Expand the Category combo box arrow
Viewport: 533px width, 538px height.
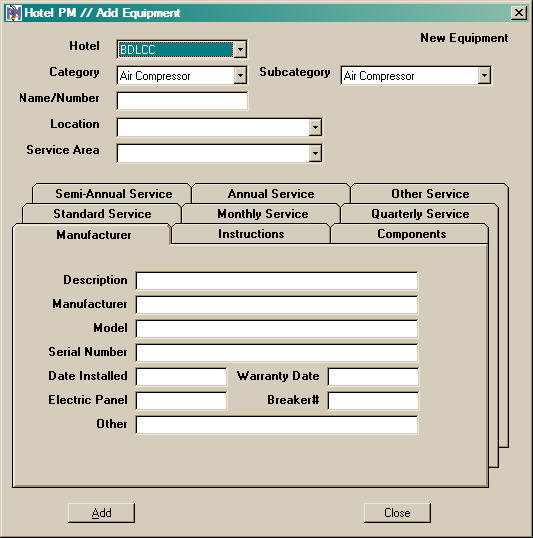(x=240, y=75)
